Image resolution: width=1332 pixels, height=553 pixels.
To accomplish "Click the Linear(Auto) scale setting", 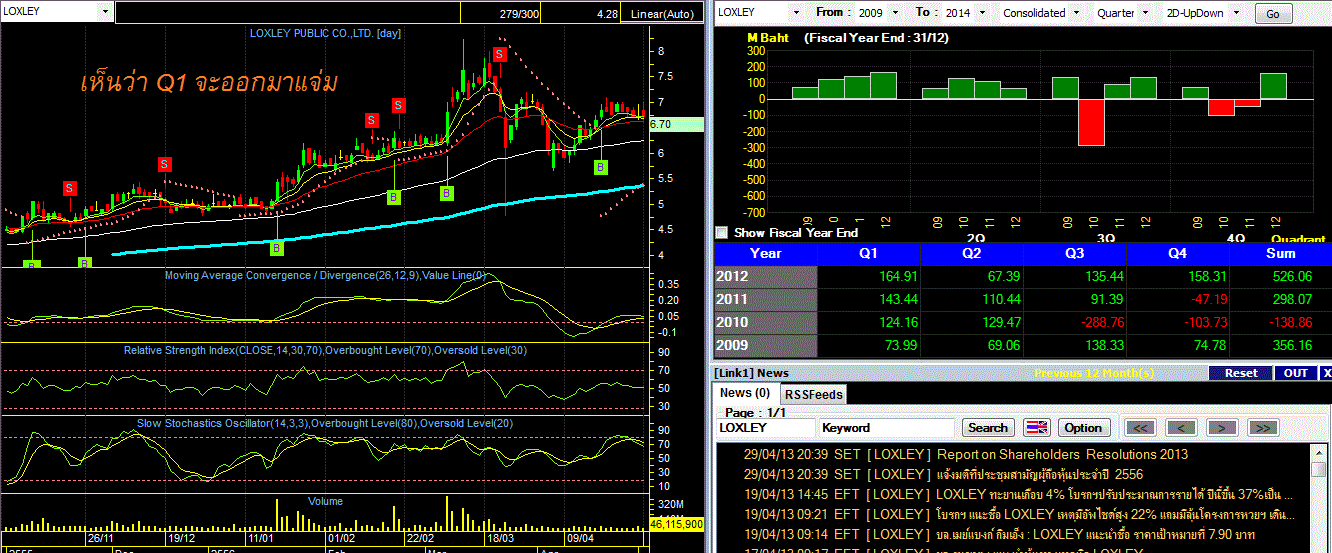I will click(663, 14).
